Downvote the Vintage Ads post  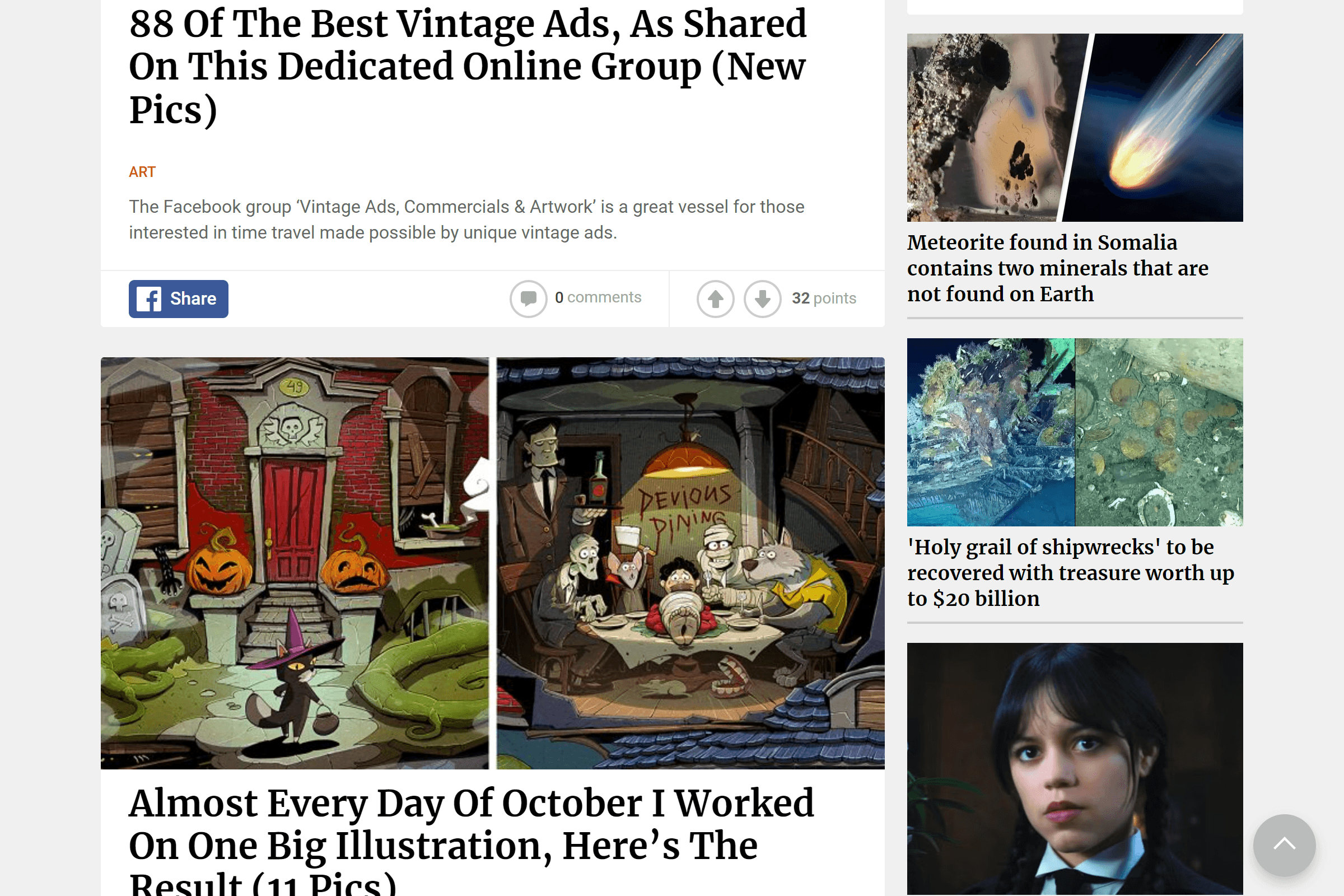[x=762, y=299]
